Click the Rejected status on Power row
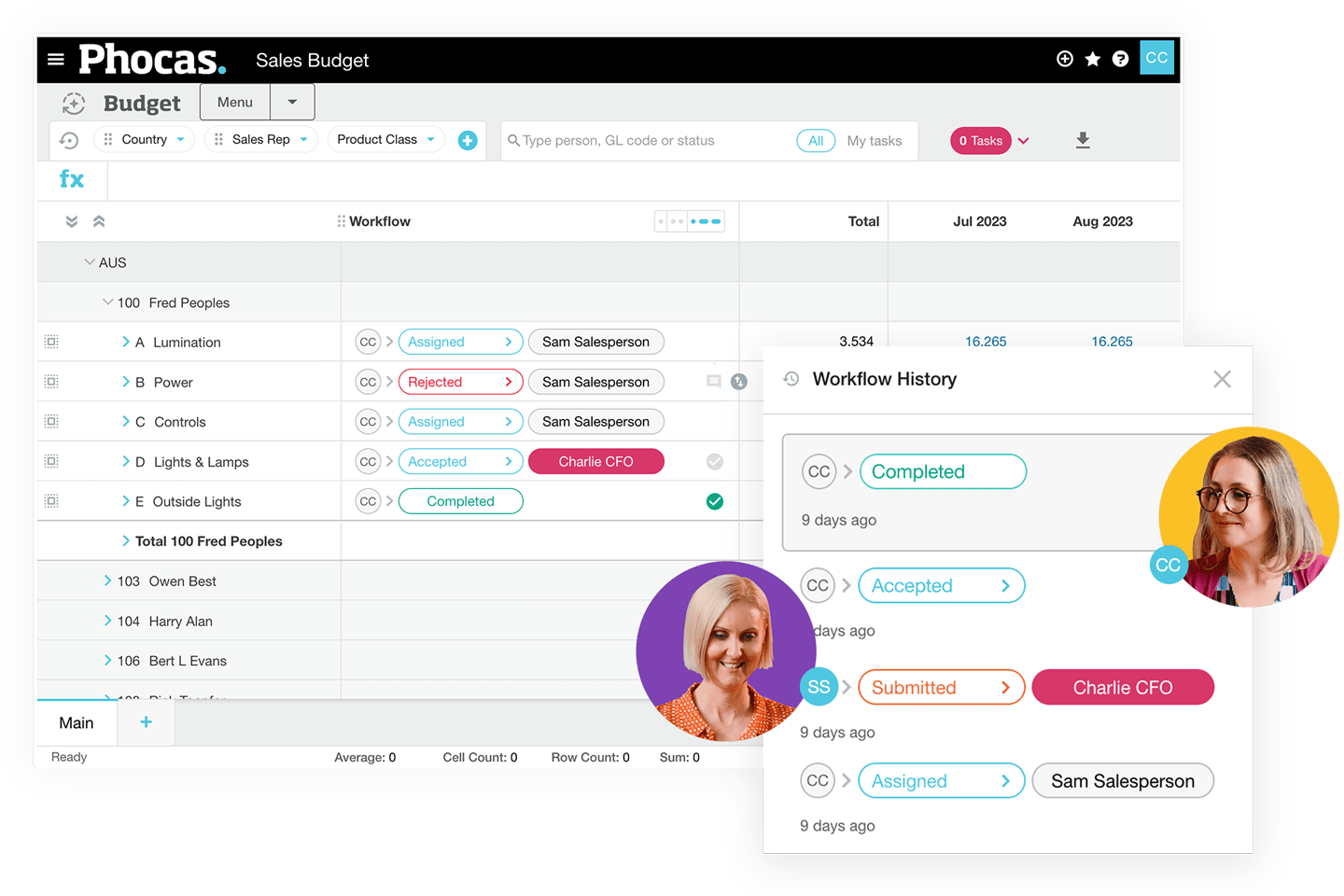 tap(460, 382)
